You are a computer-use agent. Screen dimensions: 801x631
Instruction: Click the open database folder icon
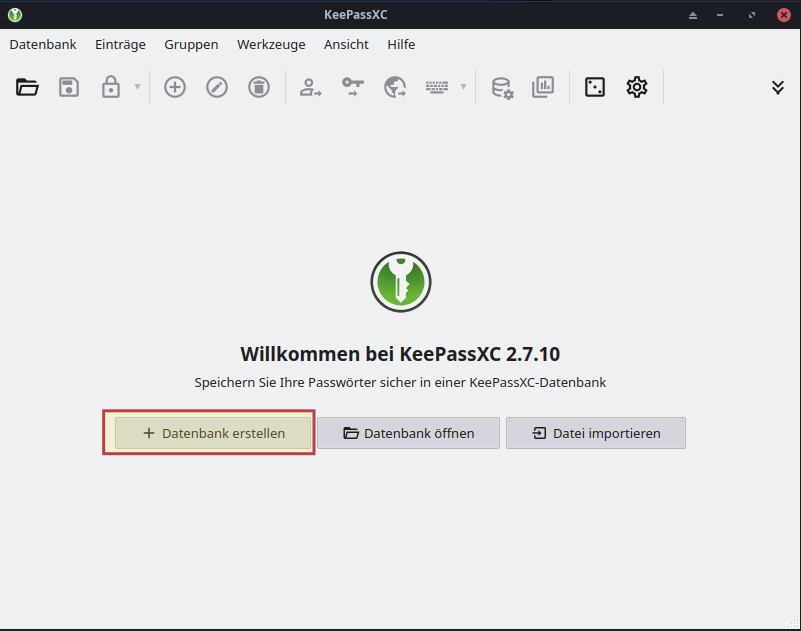click(x=27, y=87)
